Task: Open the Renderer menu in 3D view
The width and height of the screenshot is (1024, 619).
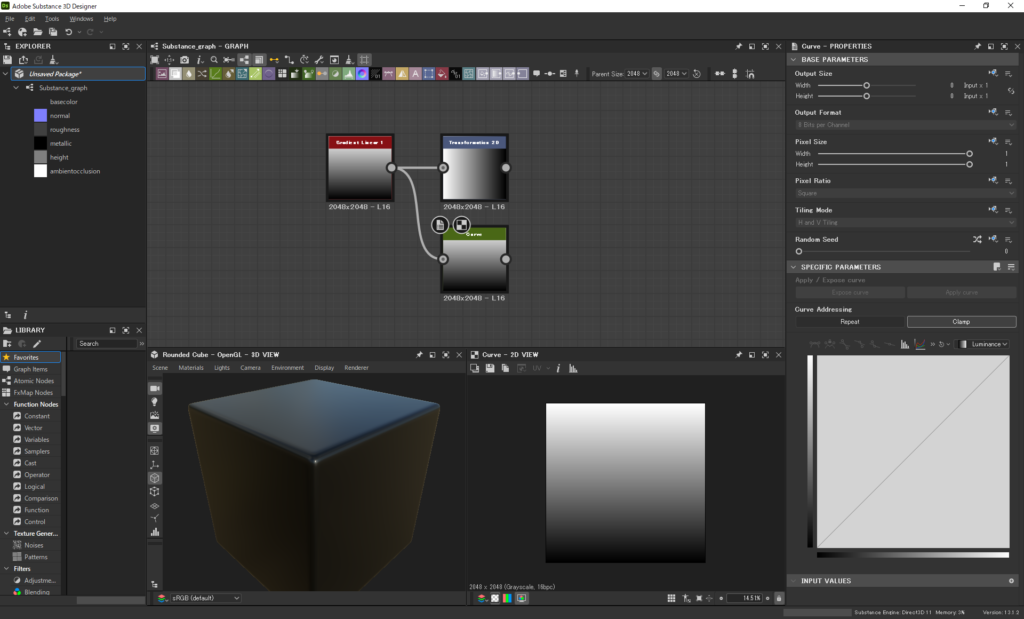Action: [x=356, y=368]
